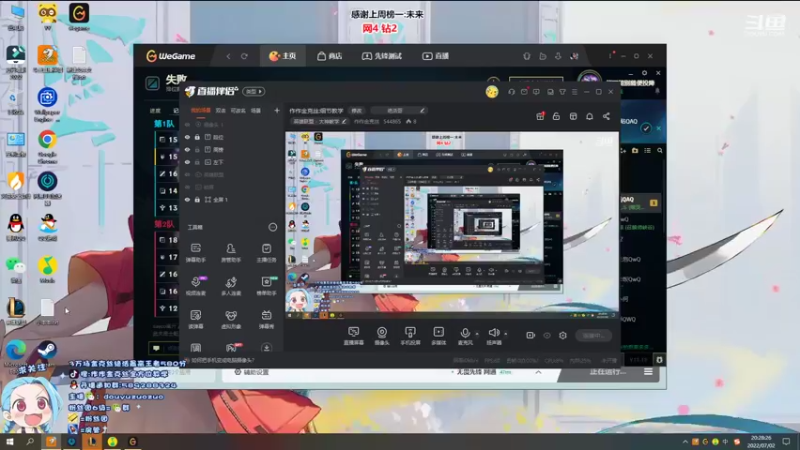Click the download icon in toolbox bottom row
Image resolution: width=800 pixels, height=450 pixels.
266,348
